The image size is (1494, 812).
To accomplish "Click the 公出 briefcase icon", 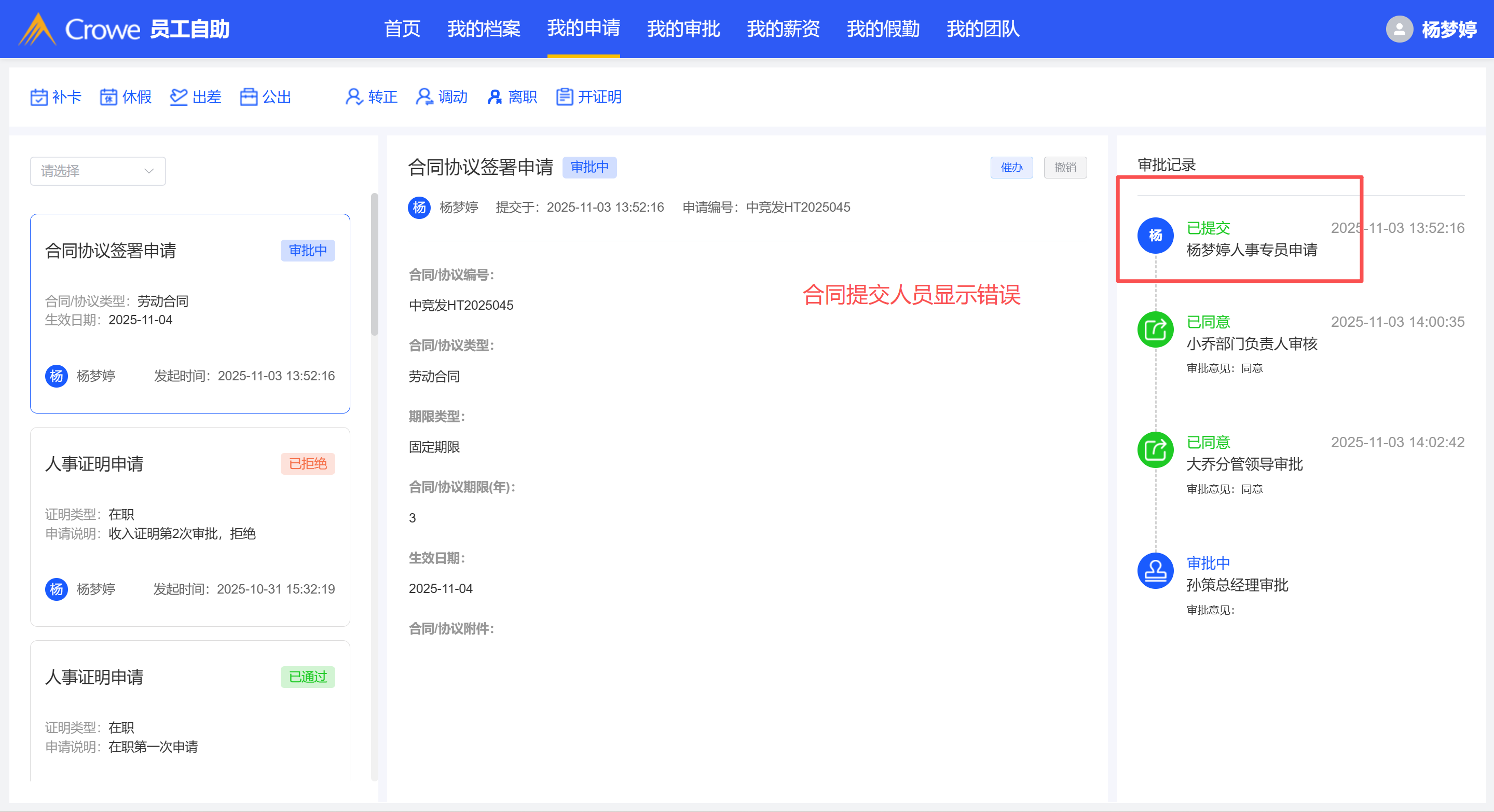I will pos(248,97).
